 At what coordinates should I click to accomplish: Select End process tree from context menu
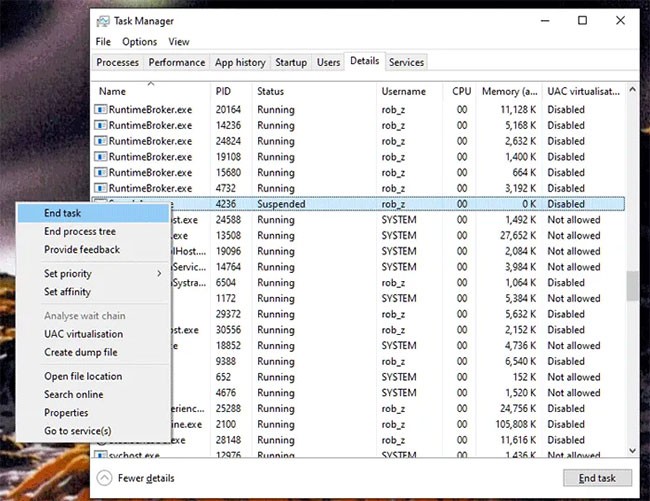79,232
